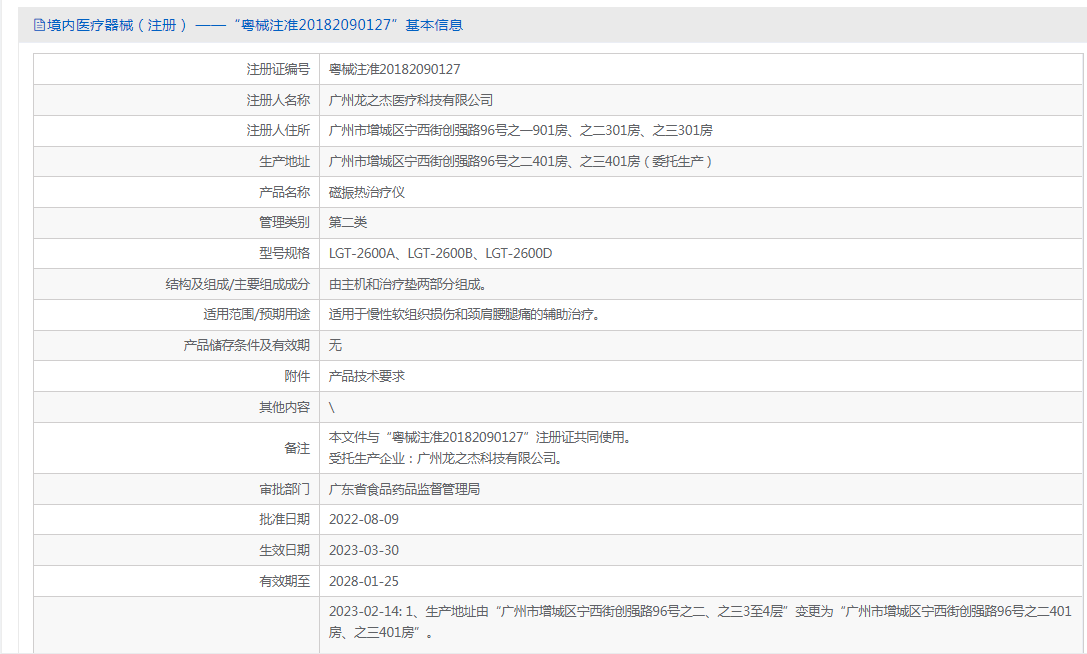Screen dimensions: 1087x654
Task: Click the 产品储存条件及有效期 row label
Action: pyautogui.click(x=246, y=345)
